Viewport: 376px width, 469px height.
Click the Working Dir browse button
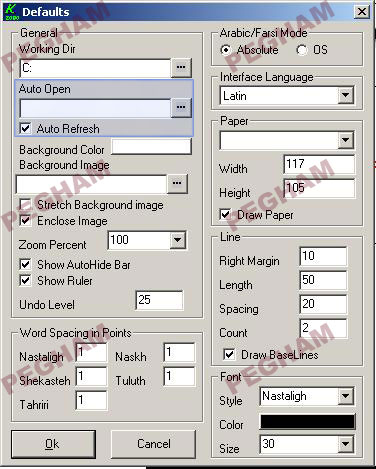pyautogui.click(x=181, y=68)
